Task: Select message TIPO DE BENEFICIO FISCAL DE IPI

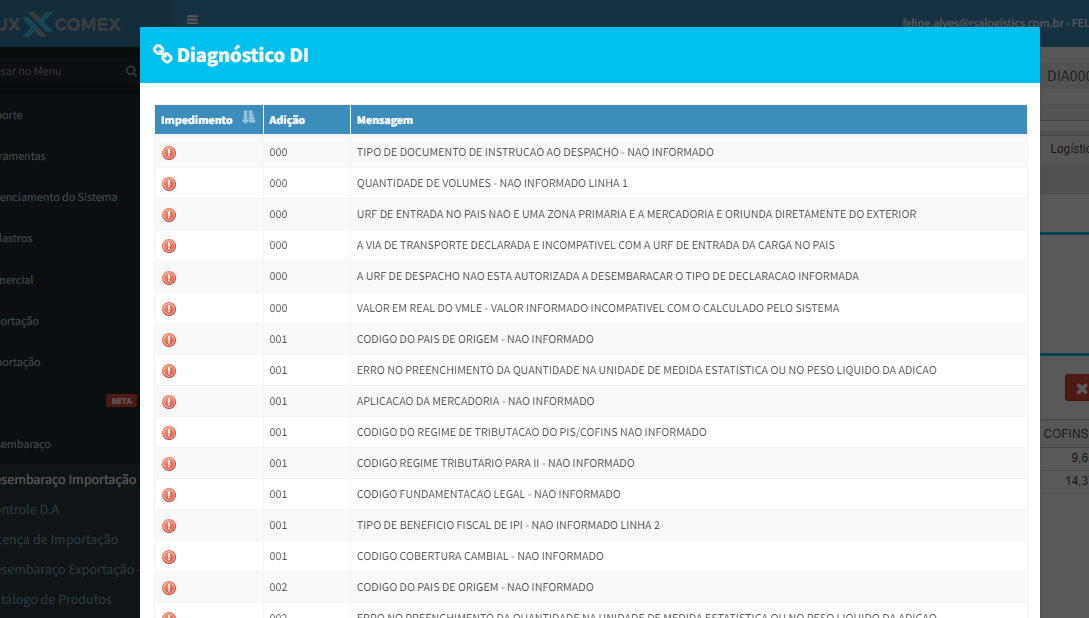Action: (x=508, y=525)
